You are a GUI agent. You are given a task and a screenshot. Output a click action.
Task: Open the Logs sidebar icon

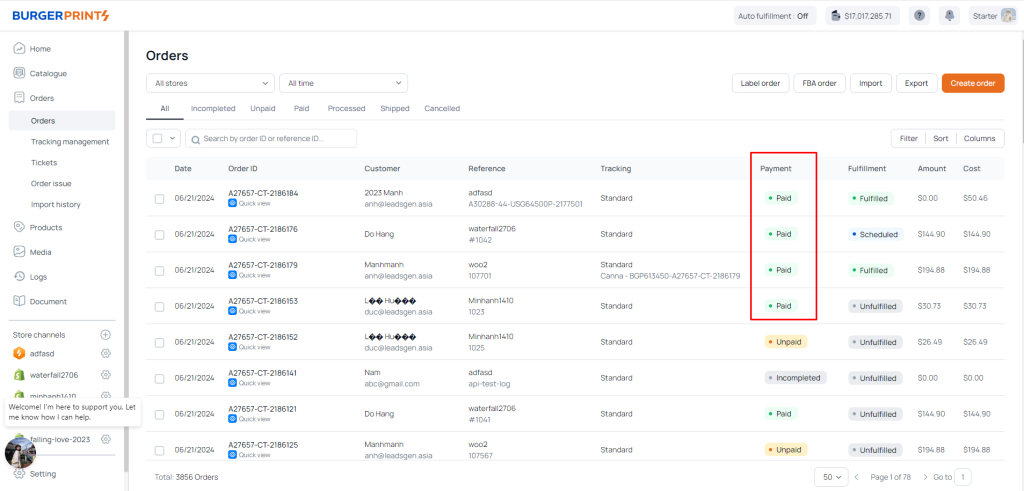[19, 276]
